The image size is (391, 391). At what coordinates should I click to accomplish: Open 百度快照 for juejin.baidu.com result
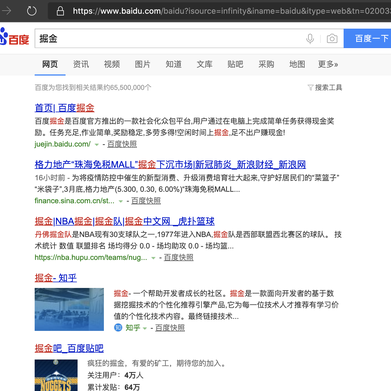(x=122, y=144)
